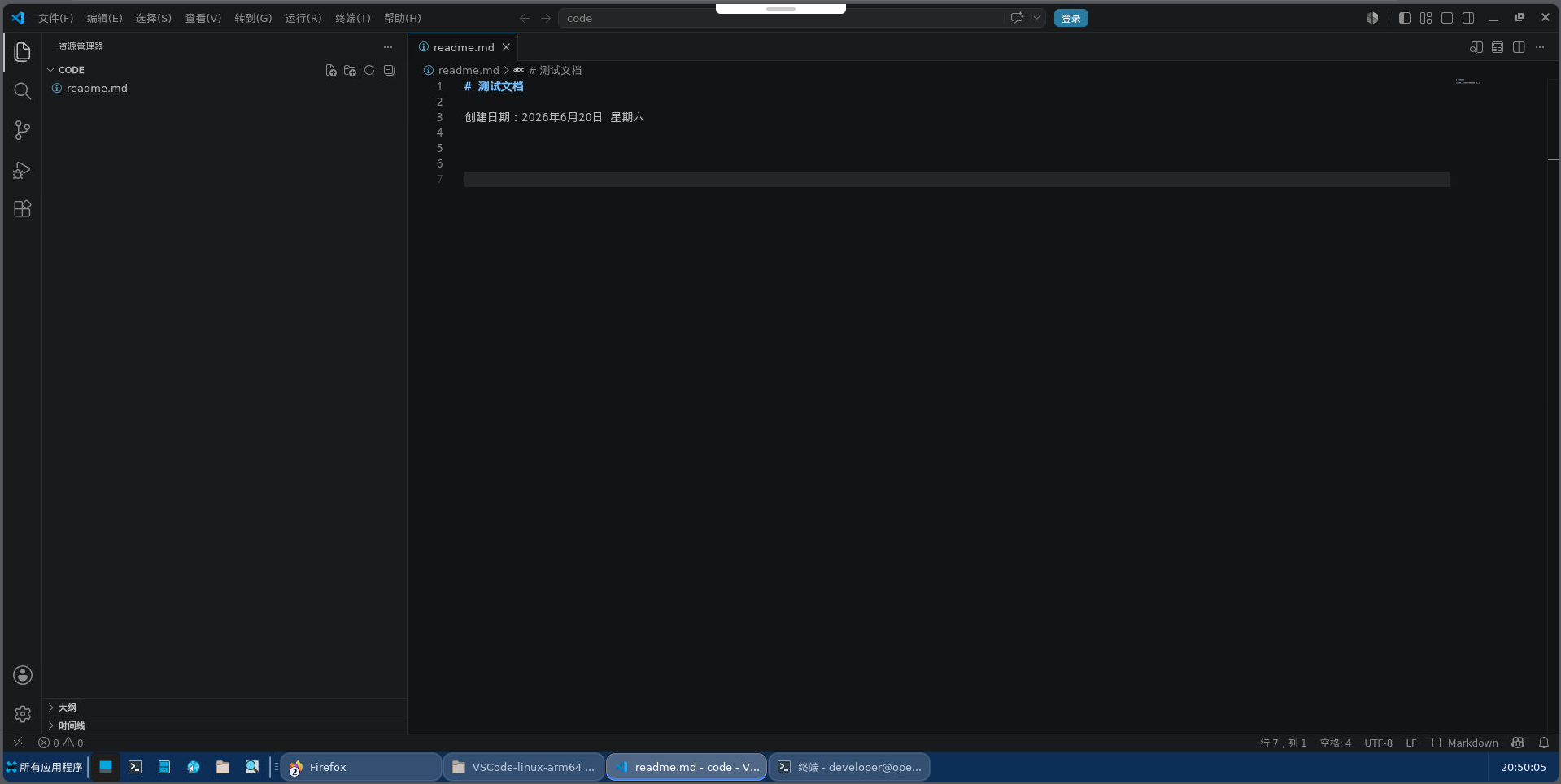Click the code command center search box
The width and height of the screenshot is (1561, 784).
[x=801, y=18]
